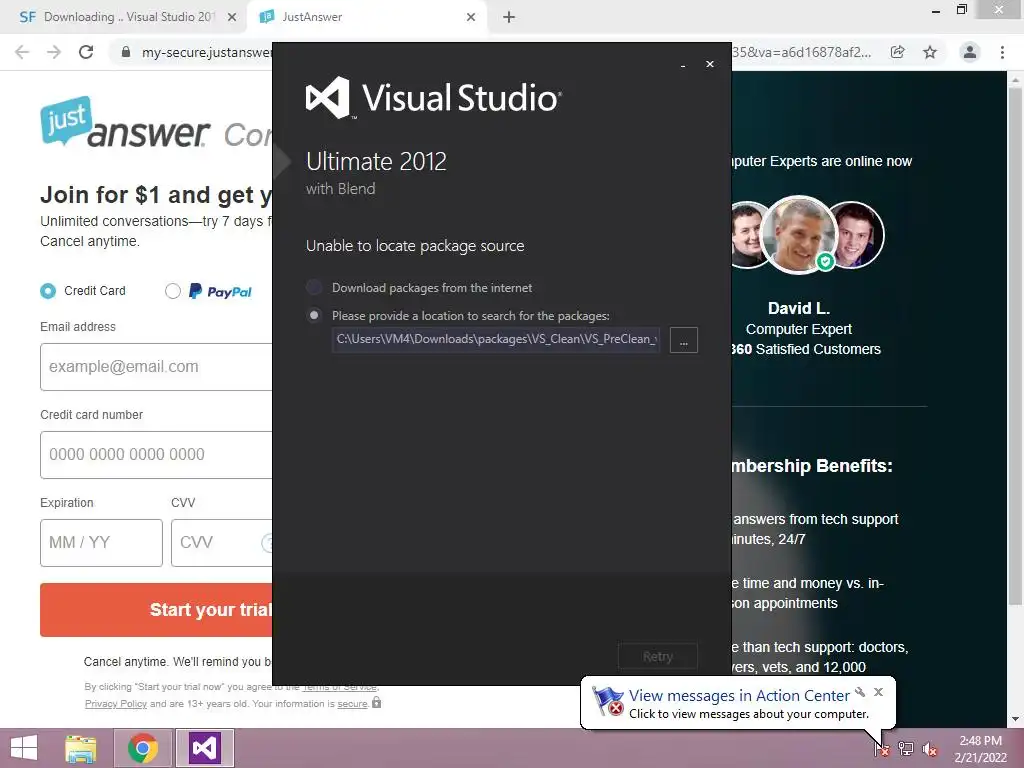The width and height of the screenshot is (1024, 768).
Task: Reload the current page in Chrome
Action: [x=86, y=52]
